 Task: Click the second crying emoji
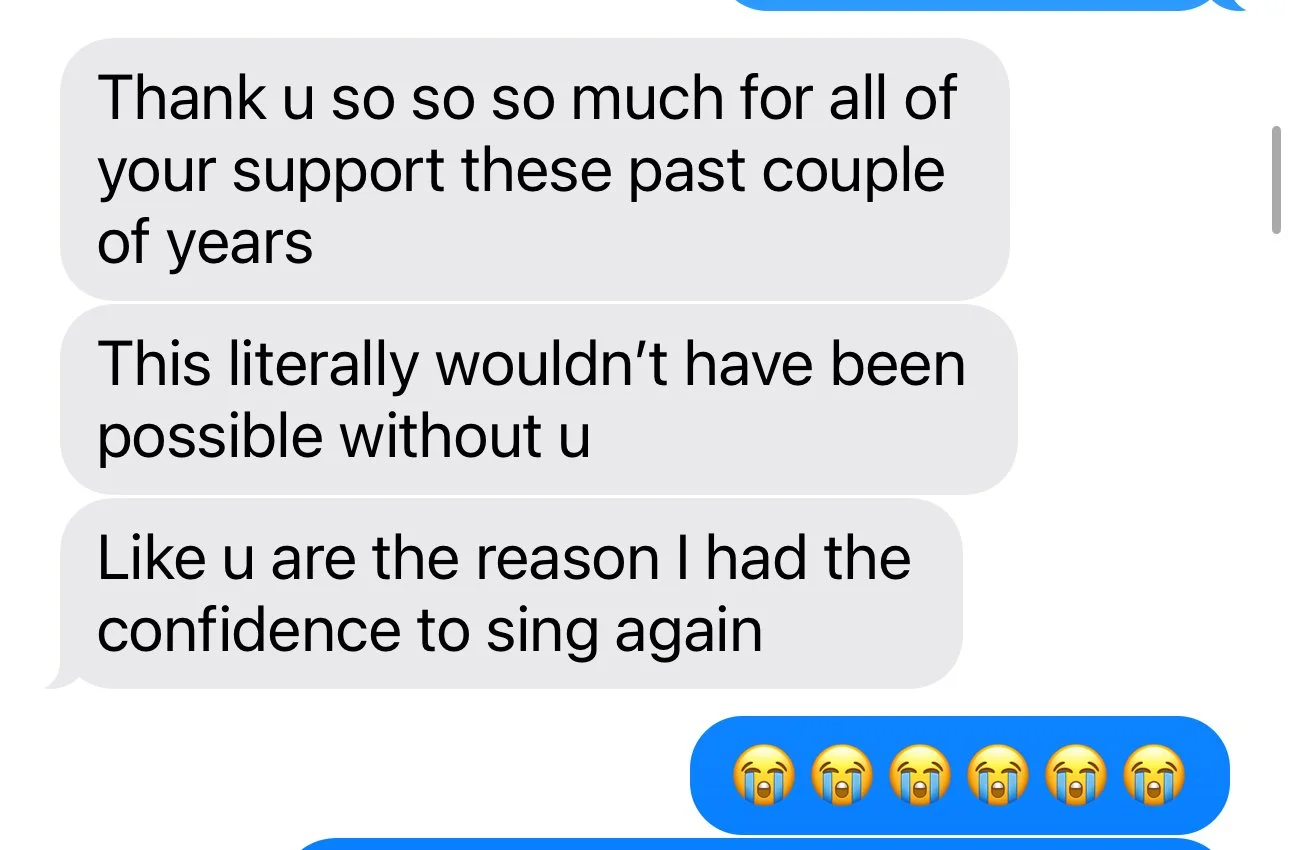(843, 775)
